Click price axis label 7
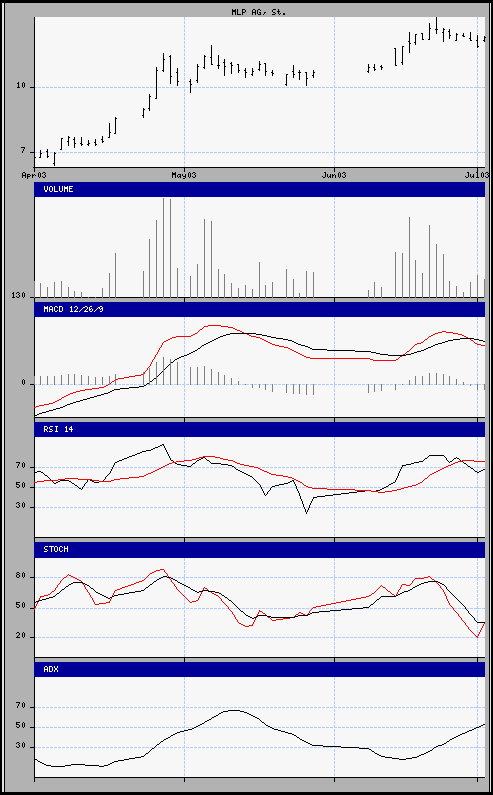The image size is (493, 795). (23, 151)
